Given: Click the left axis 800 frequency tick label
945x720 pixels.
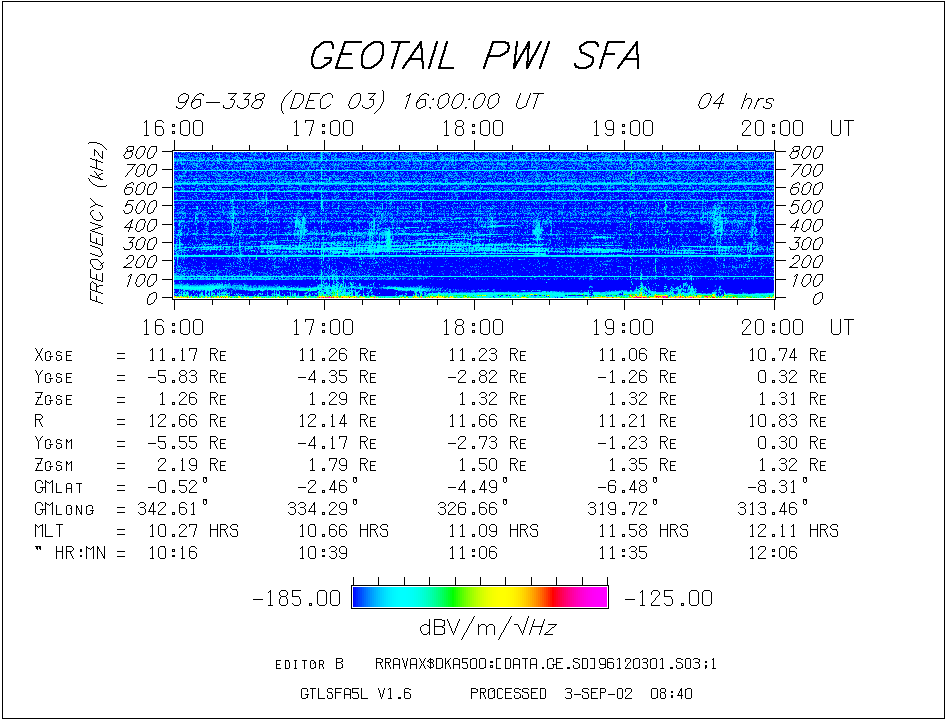Looking at the screenshot, I should [x=140, y=152].
